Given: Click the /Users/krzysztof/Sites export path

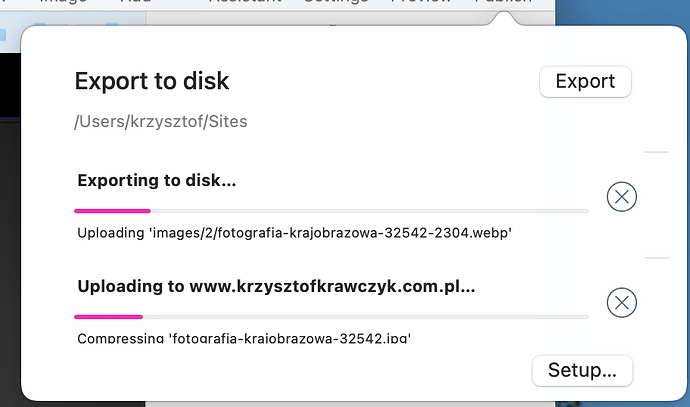Looking at the screenshot, I should pyautogui.click(x=161, y=122).
